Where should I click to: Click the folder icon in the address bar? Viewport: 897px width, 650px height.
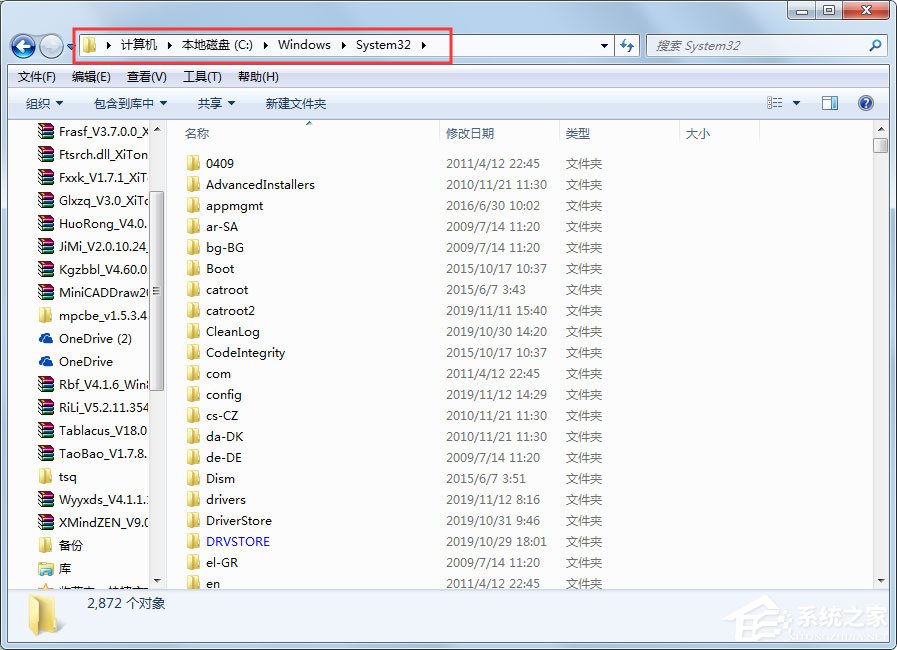[x=89, y=44]
